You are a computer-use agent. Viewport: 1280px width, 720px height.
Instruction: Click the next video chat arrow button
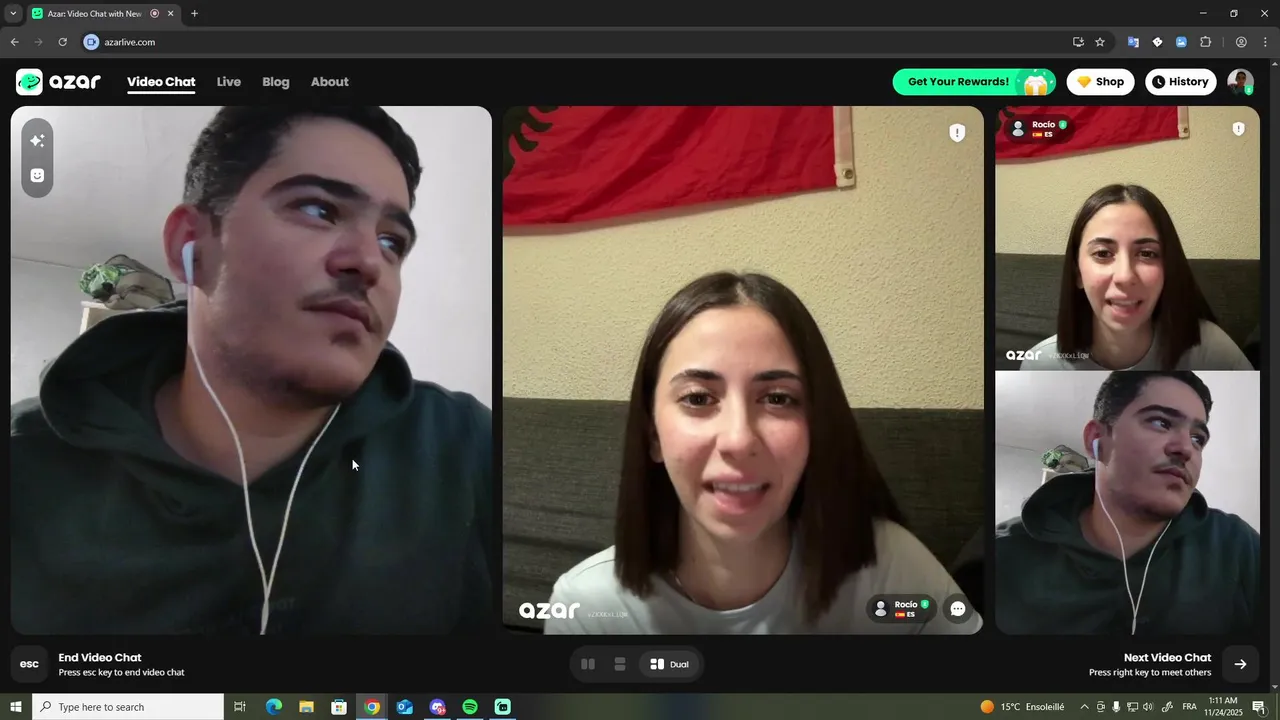pos(1240,664)
